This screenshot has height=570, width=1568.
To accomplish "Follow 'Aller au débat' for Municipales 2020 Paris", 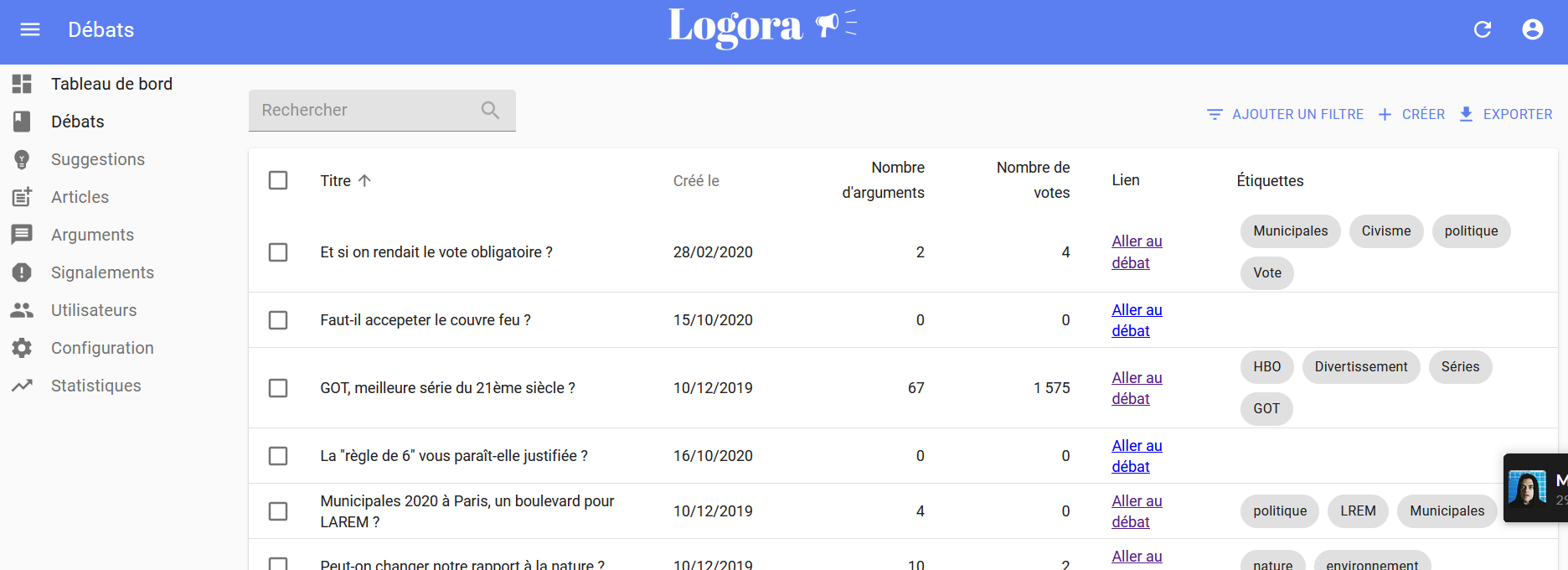I will pos(1137,511).
